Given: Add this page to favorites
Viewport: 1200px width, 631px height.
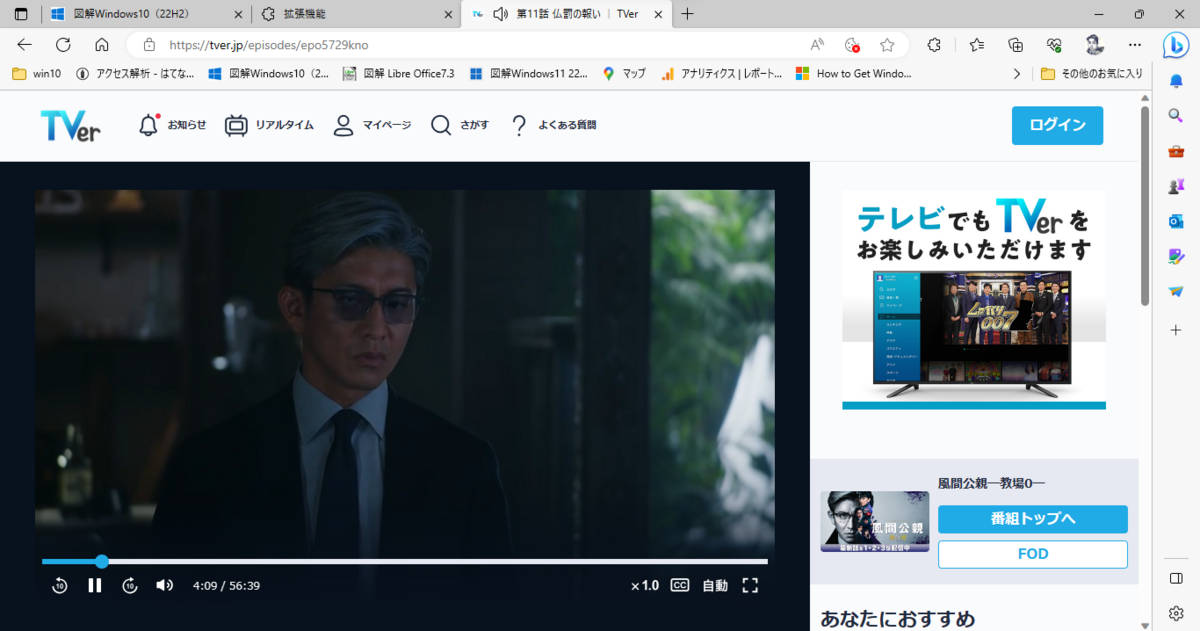Looking at the screenshot, I should 887,45.
